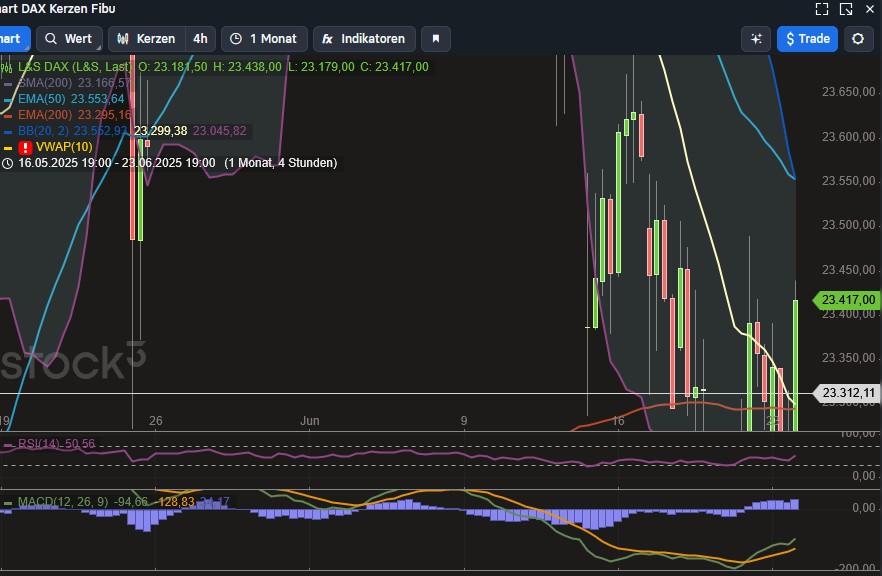
Task: Open the Wert search selector
Action: coord(70,39)
